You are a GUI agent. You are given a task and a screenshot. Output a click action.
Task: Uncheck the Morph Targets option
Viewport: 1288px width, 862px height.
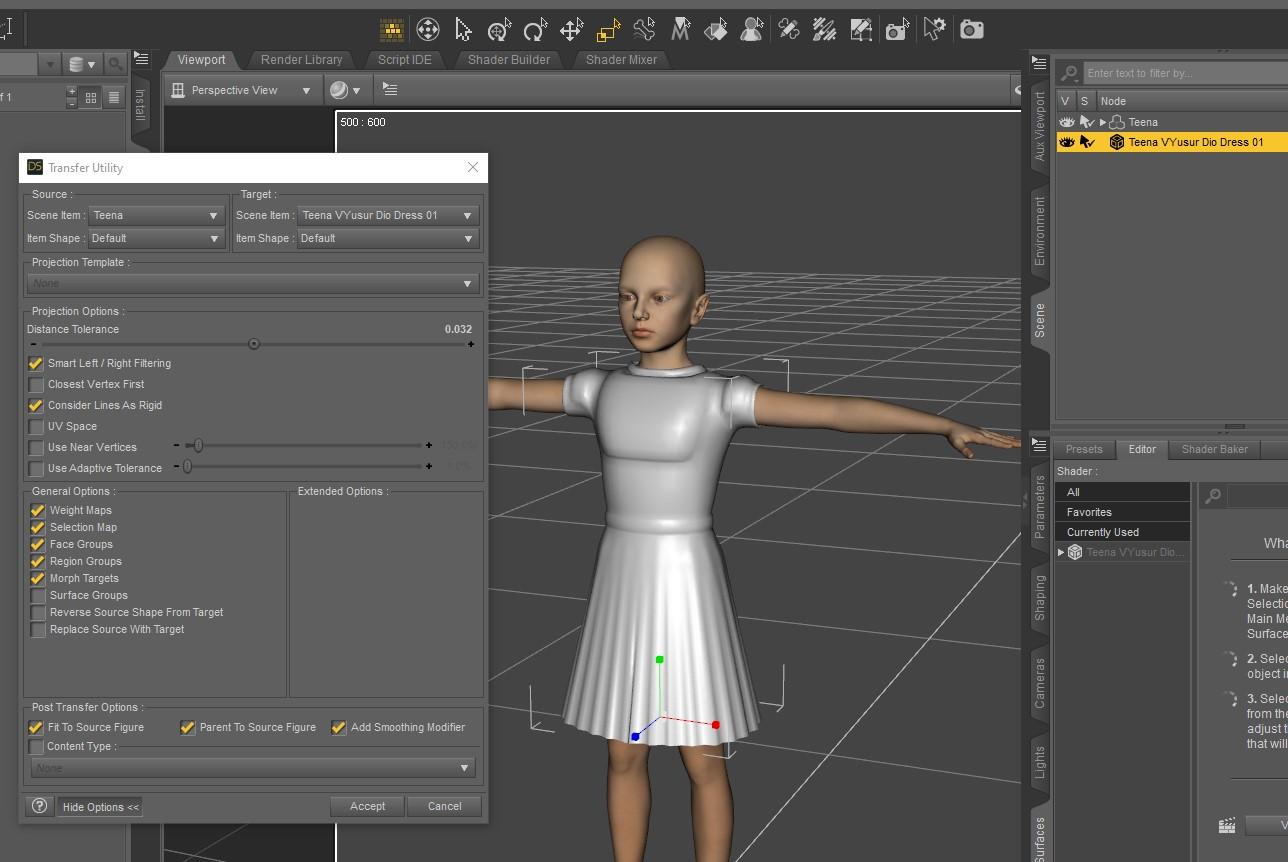[38, 579]
